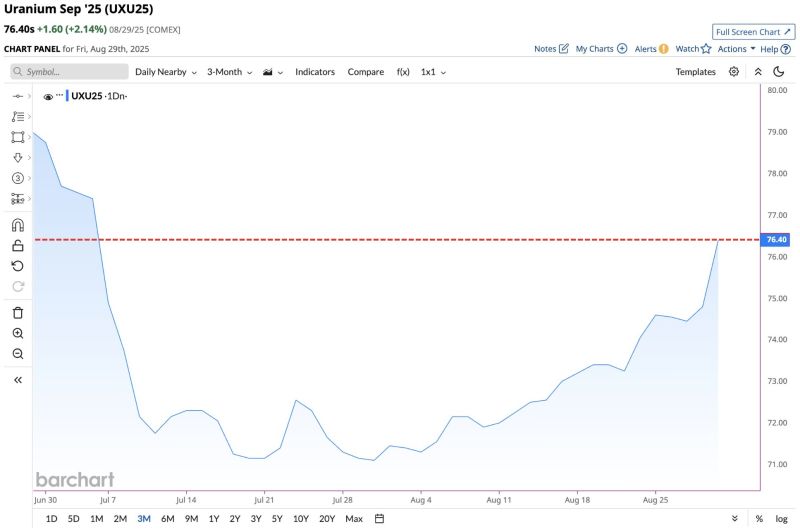Viewport: 800px width, 532px height.
Task: Open Alerts
Action: [x=651, y=49]
